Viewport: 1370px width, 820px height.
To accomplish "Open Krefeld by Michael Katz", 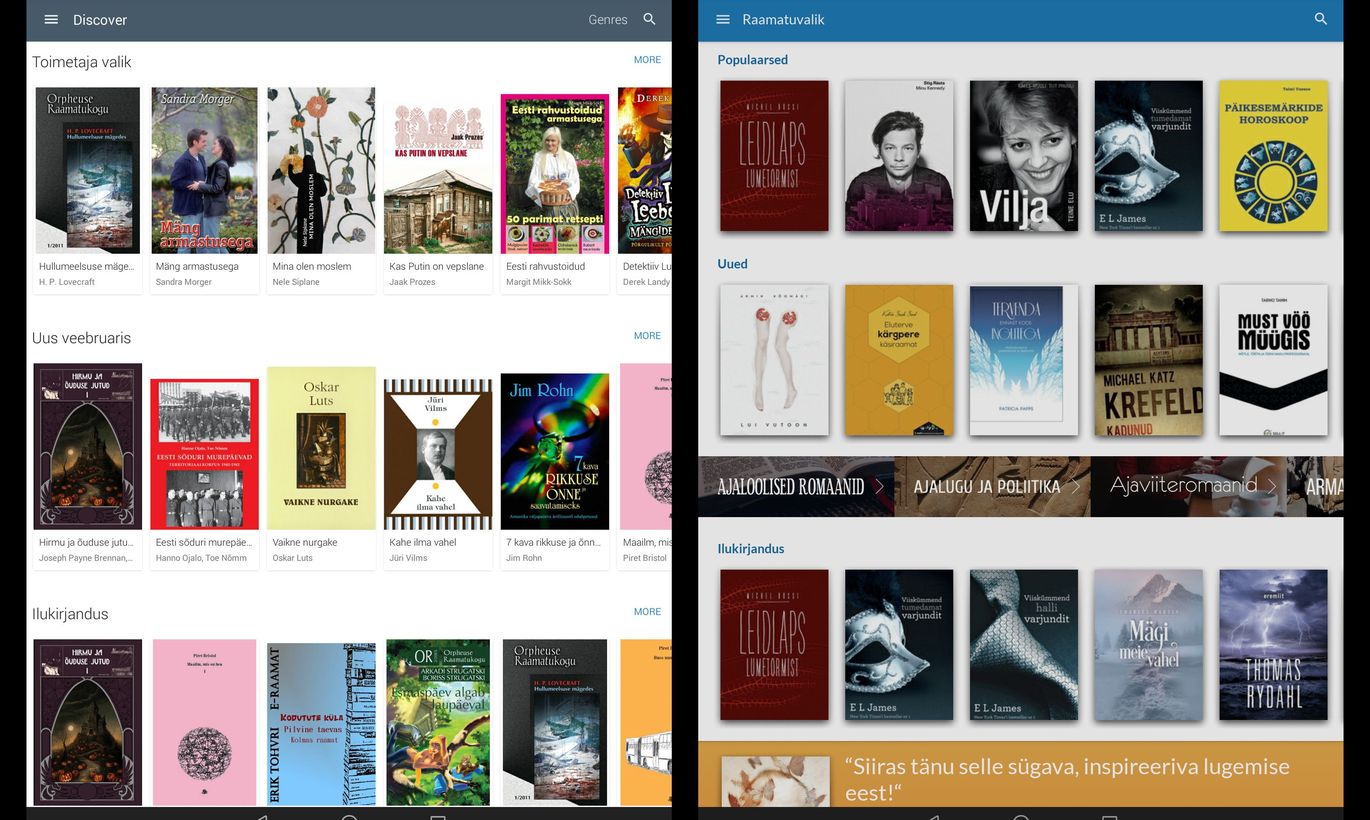I will click(1149, 360).
